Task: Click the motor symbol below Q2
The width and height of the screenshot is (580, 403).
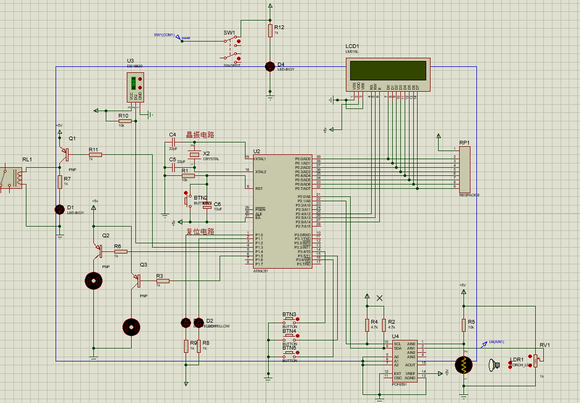Action: coord(94,281)
